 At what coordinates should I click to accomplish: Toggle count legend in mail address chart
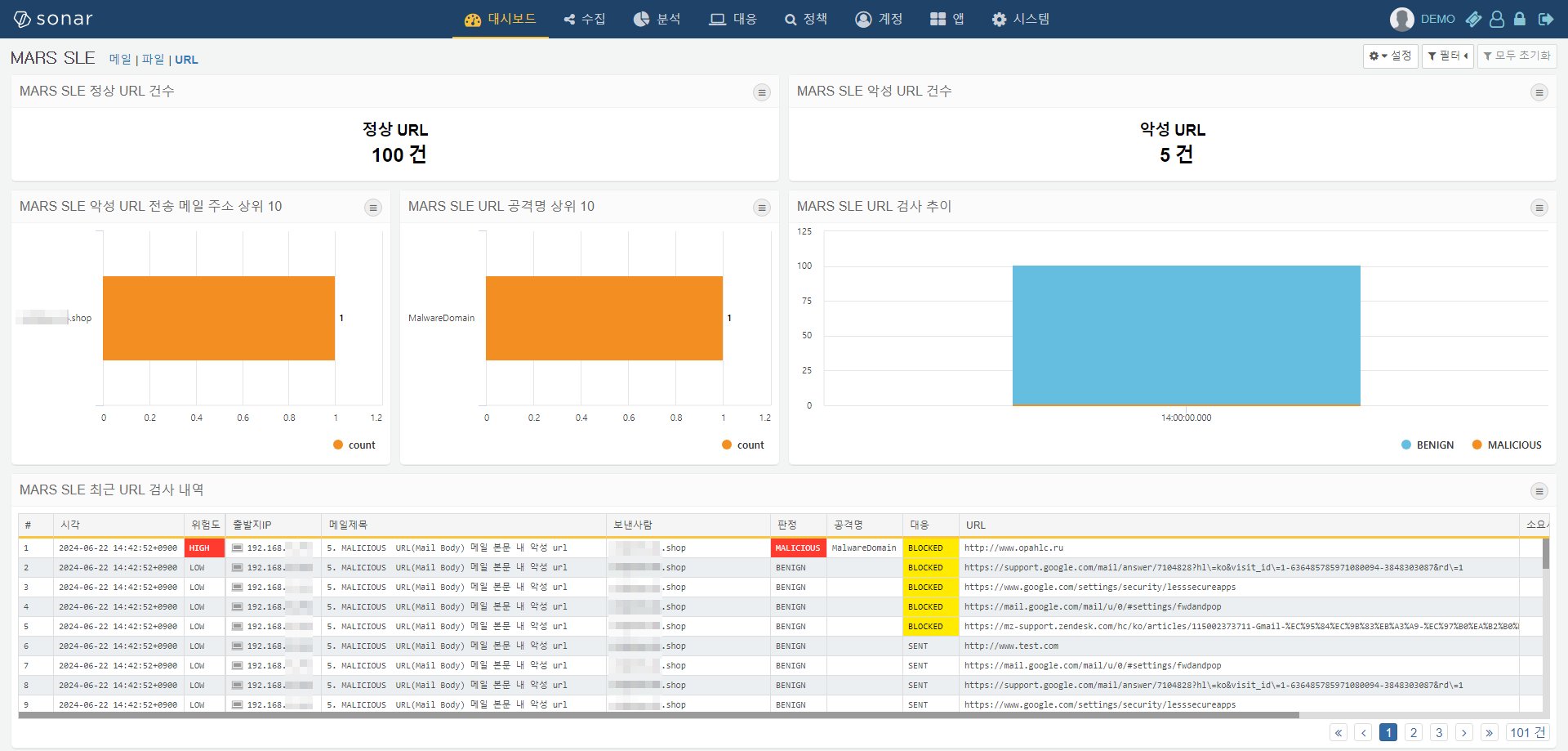[x=354, y=445]
